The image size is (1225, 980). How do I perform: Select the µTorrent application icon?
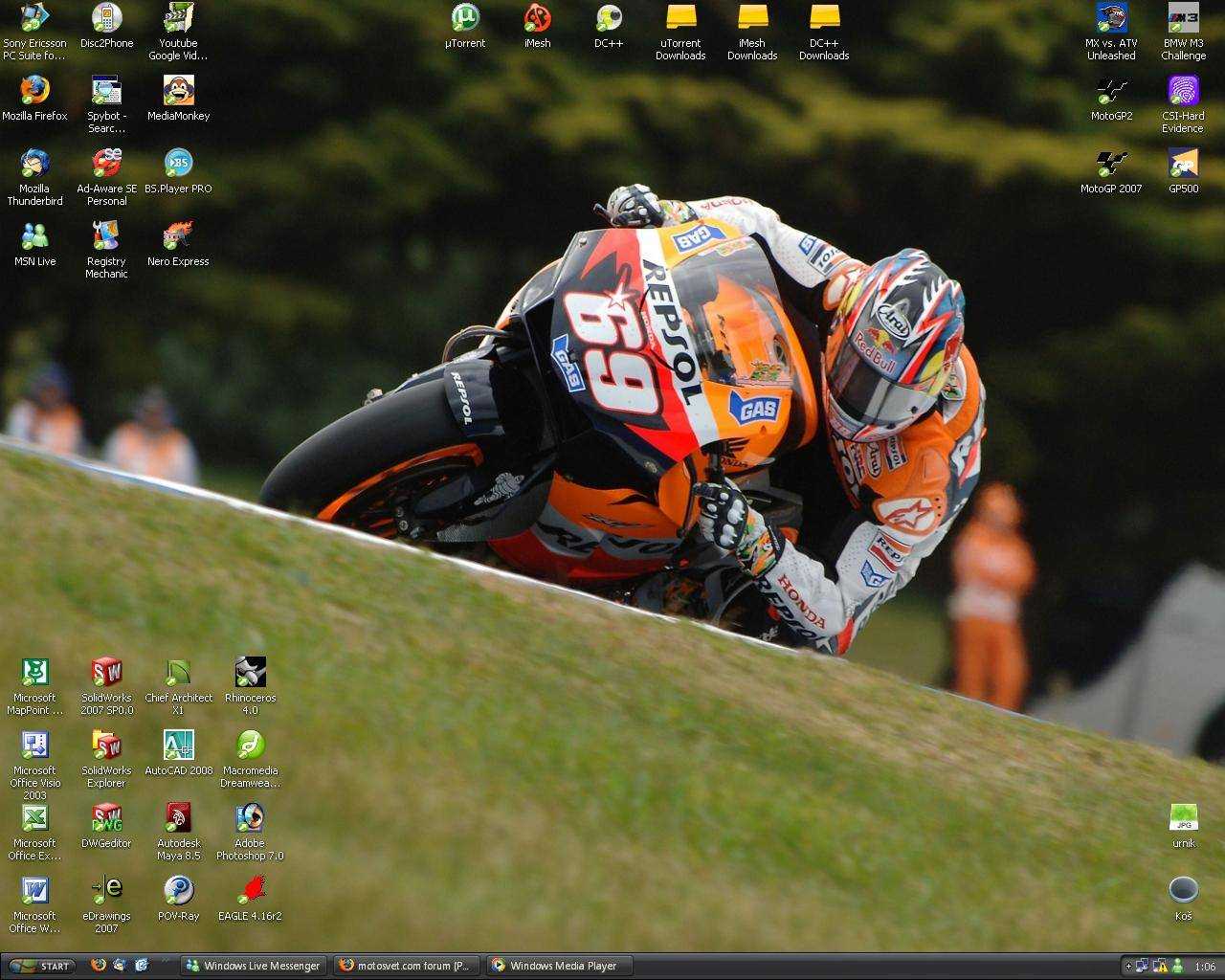coord(465,26)
